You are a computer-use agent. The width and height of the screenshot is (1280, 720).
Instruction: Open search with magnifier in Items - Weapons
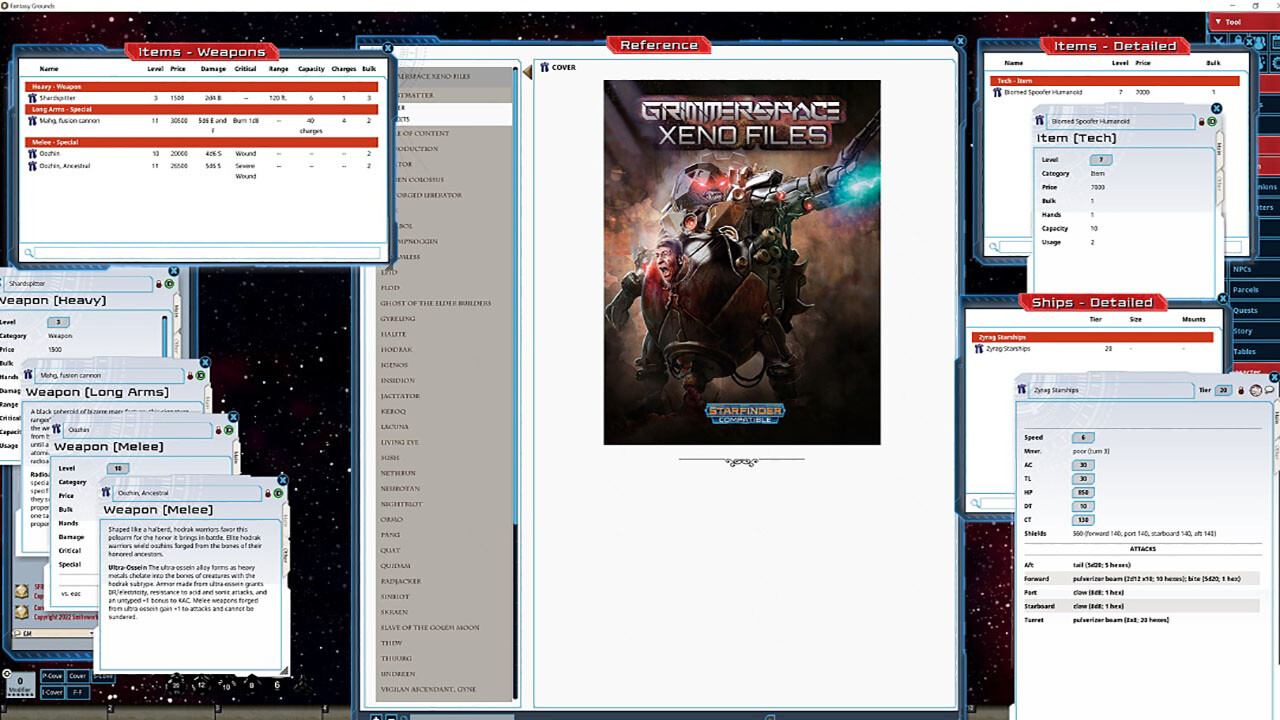27,252
